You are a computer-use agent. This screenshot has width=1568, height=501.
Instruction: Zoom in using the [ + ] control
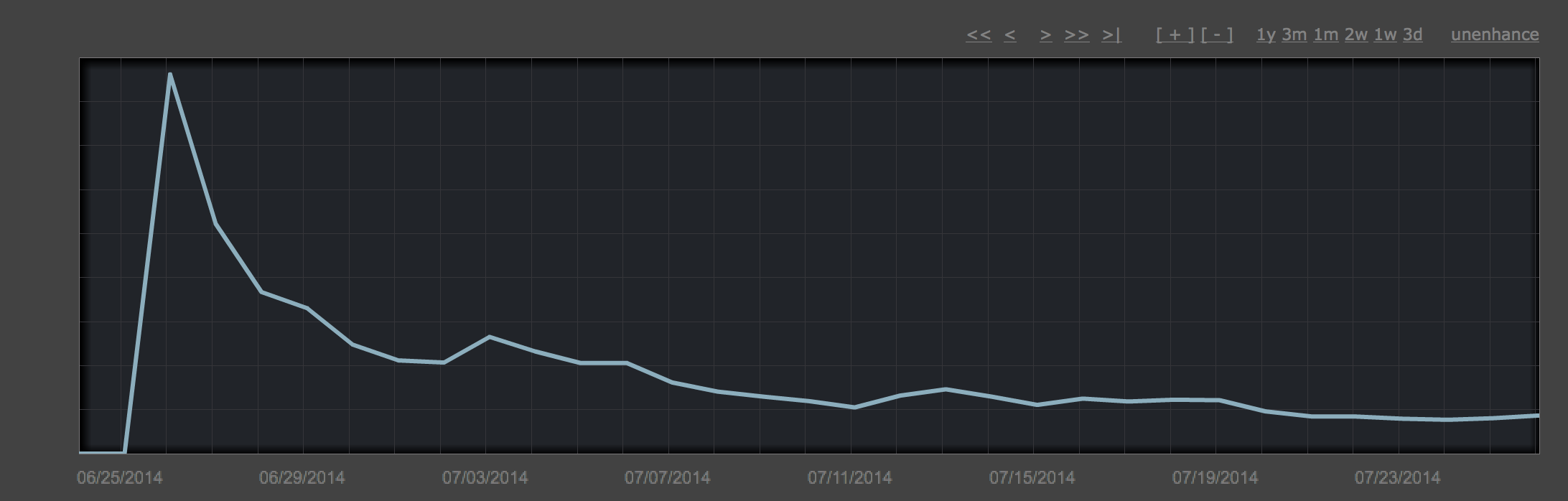click(1175, 34)
